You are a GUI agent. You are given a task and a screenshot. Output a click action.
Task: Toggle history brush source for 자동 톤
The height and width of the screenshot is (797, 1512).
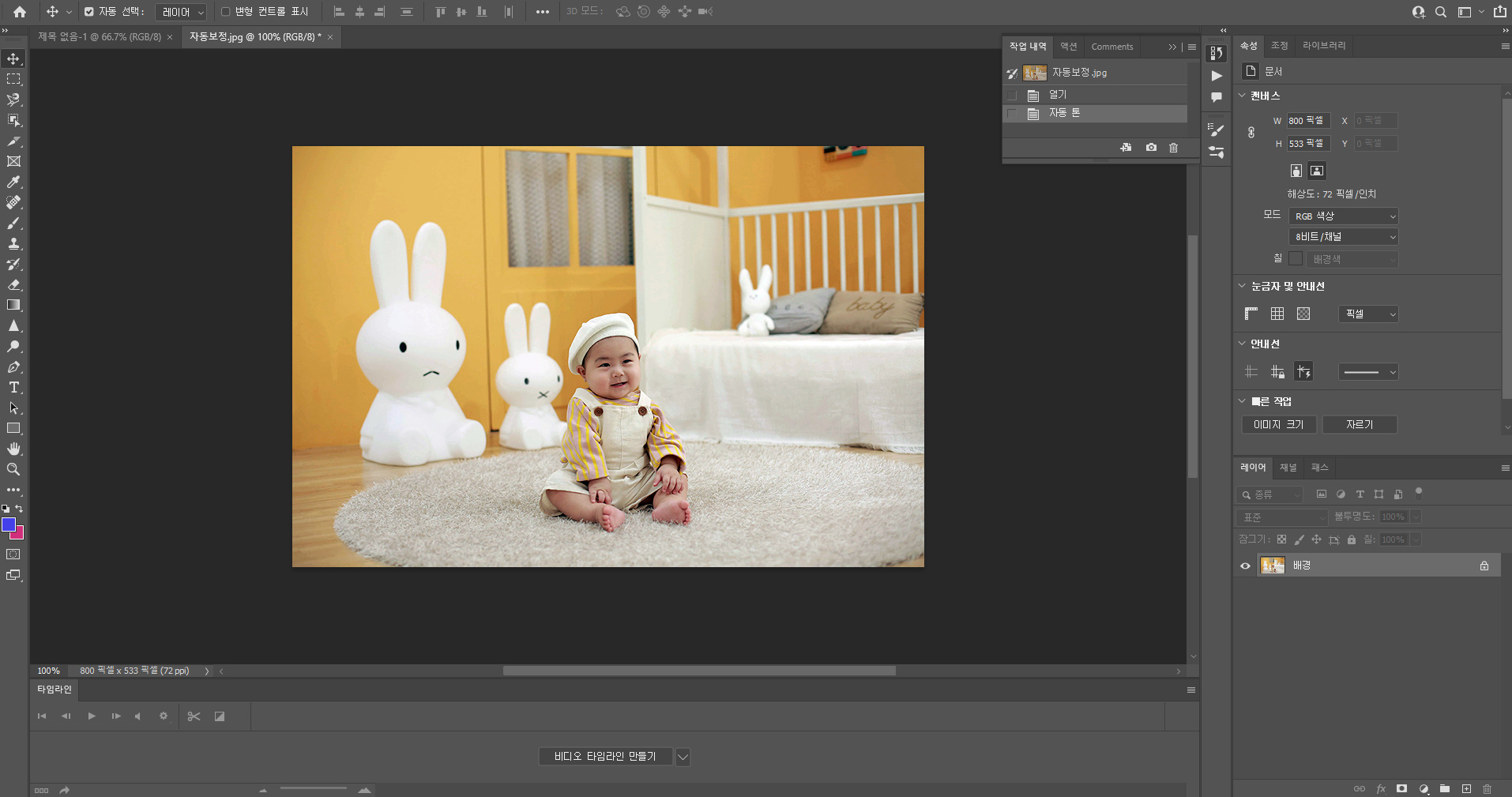pos(1012,114)
